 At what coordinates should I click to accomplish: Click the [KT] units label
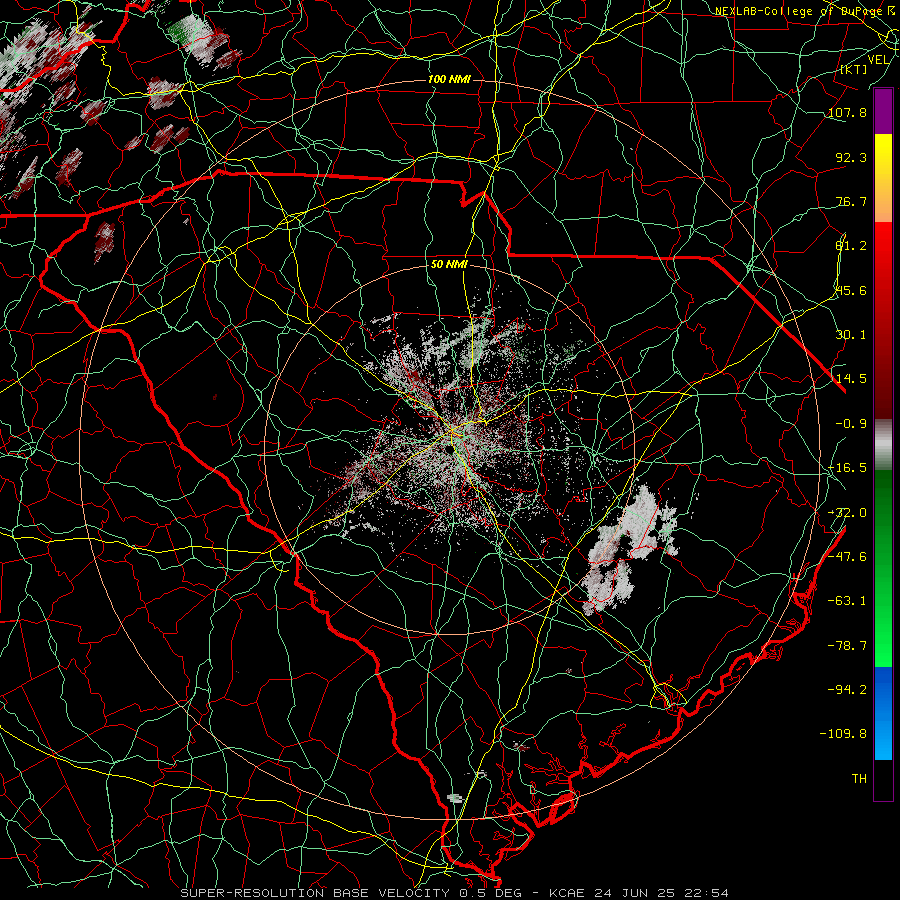(854, 69)
